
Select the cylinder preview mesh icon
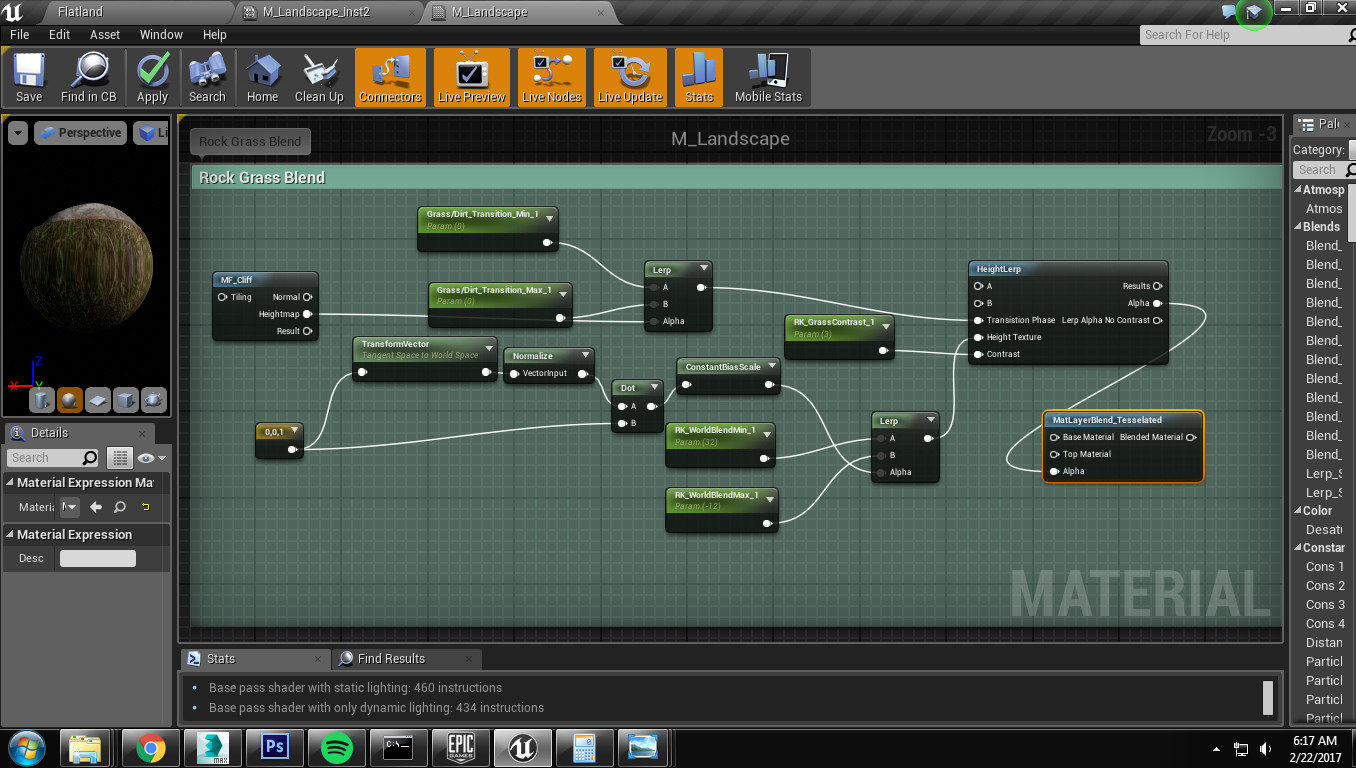coord(41,400)
